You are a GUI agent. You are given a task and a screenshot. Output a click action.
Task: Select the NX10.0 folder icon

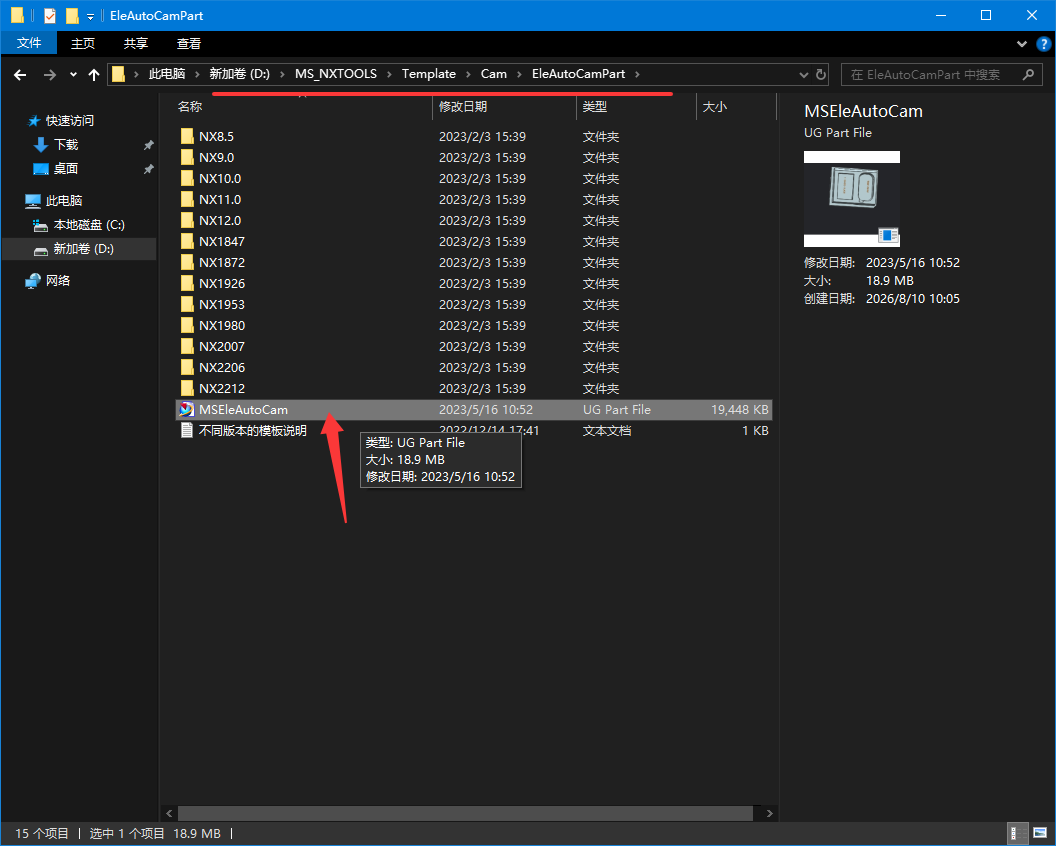tap(187, 178)
